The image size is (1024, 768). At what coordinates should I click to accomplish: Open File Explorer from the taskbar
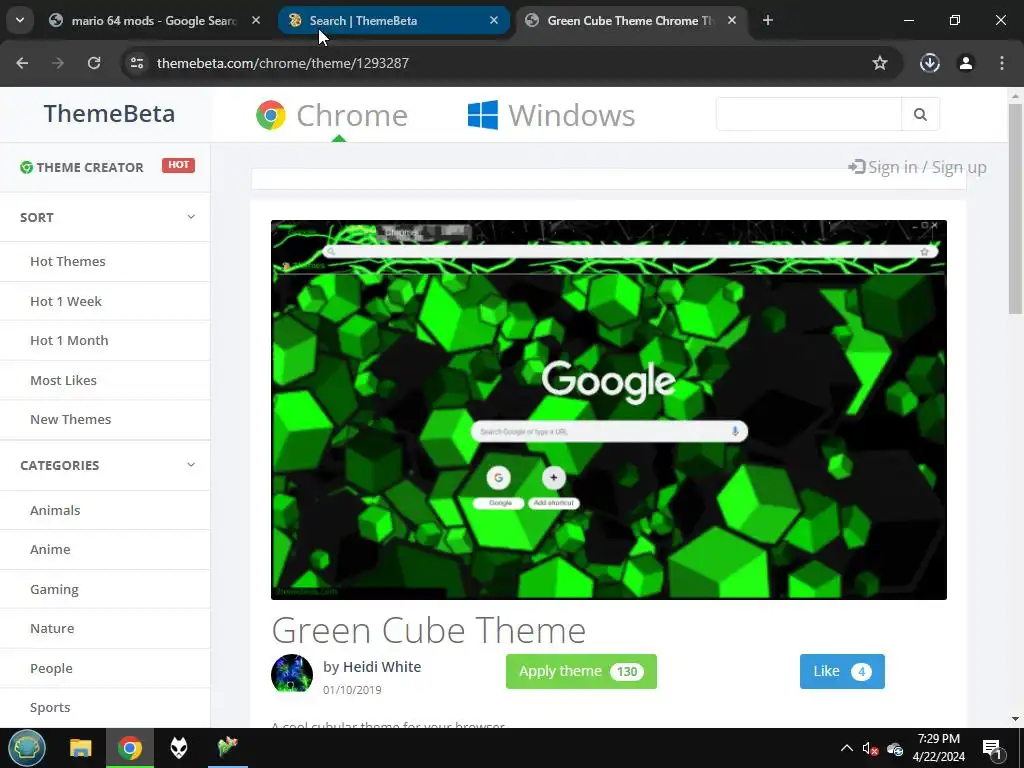(81, 748)
